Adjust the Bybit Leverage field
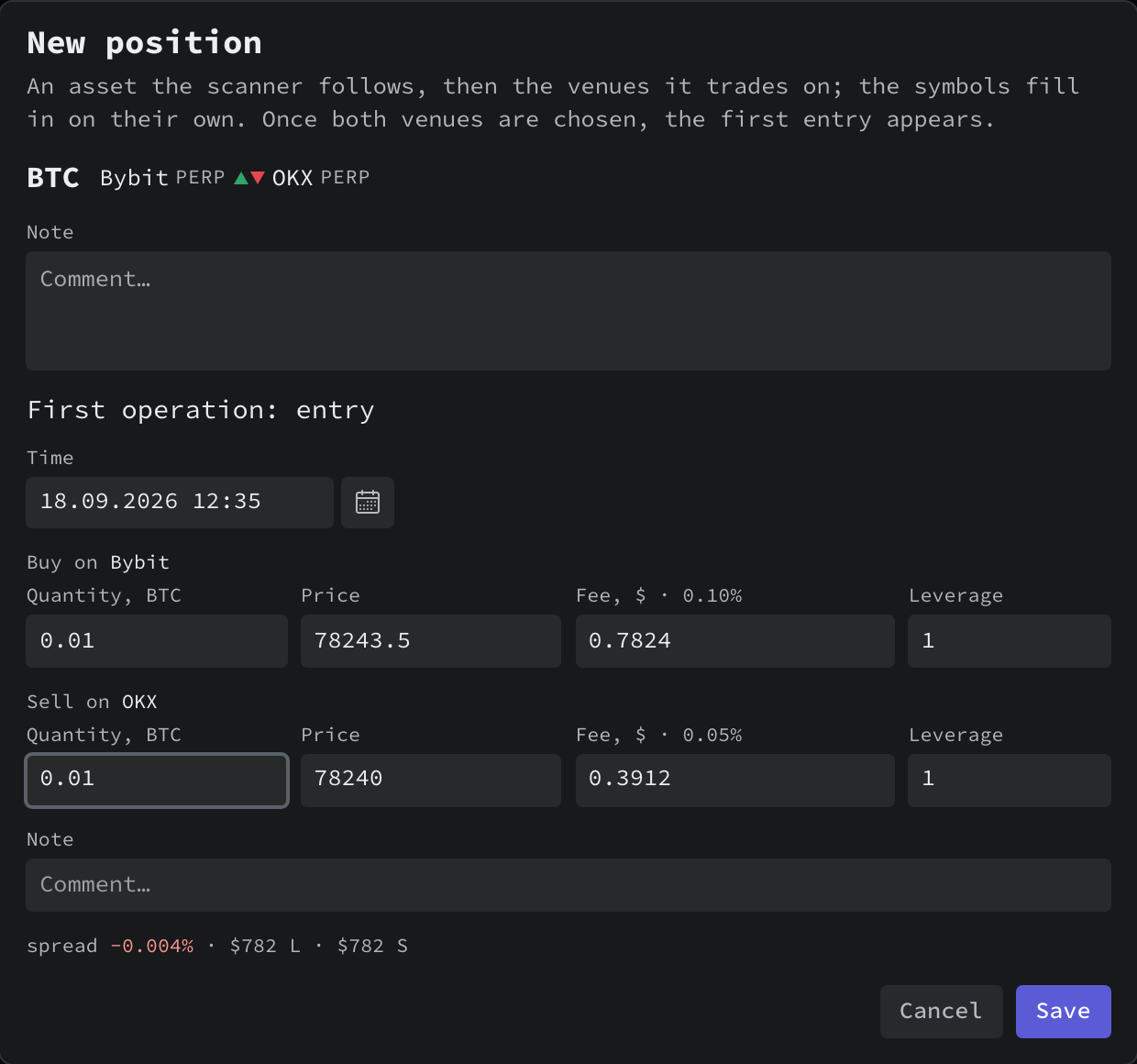 1010,641
